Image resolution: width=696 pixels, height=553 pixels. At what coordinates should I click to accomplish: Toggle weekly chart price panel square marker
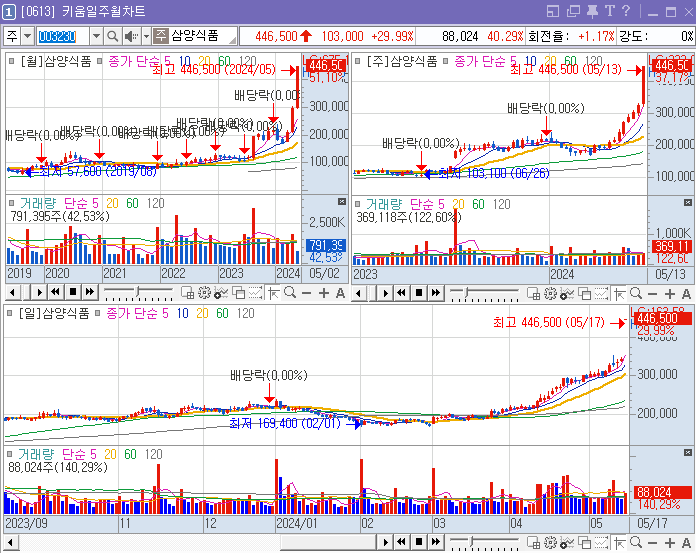[x=357, y=61]
